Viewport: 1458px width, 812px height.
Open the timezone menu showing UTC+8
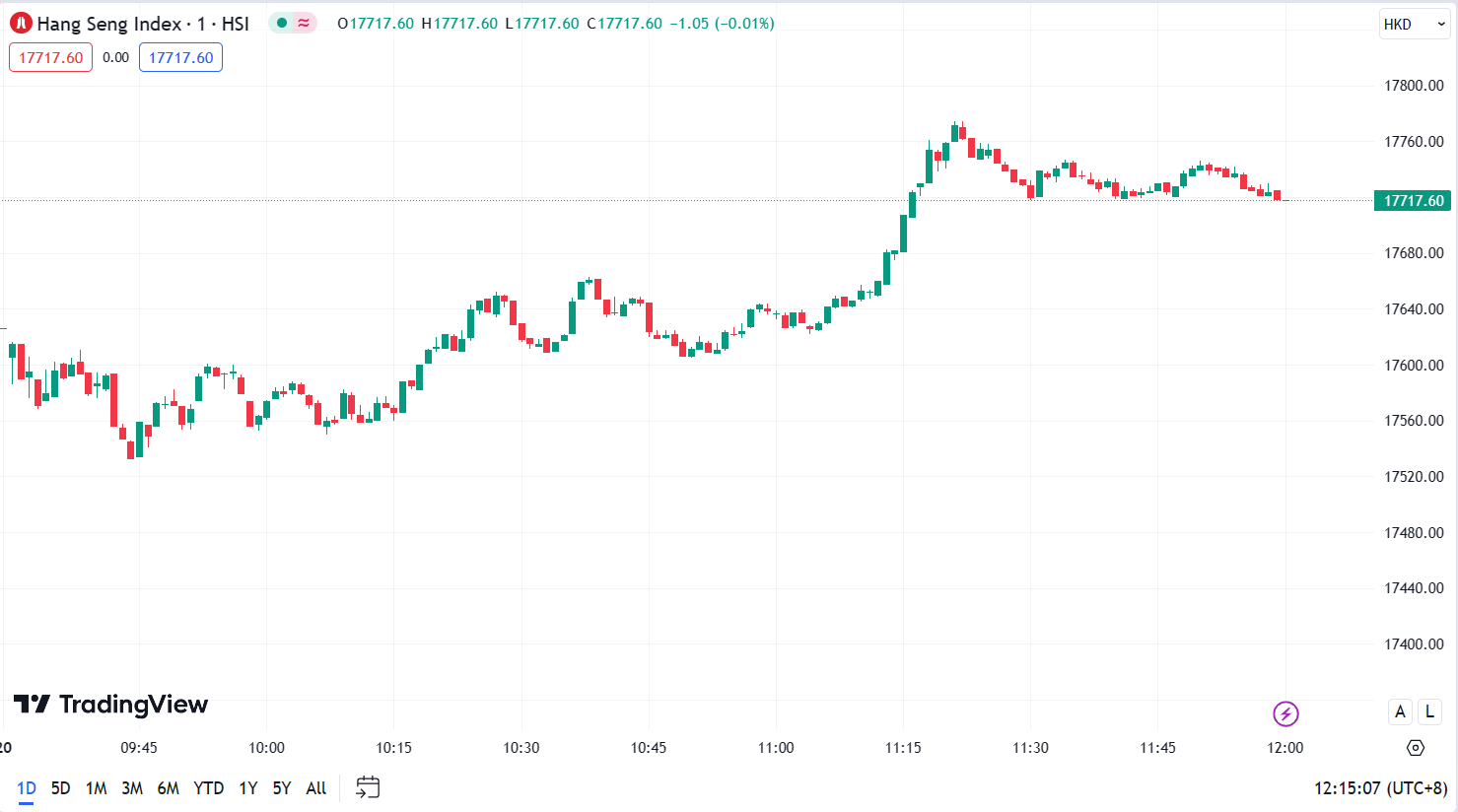1380,788
